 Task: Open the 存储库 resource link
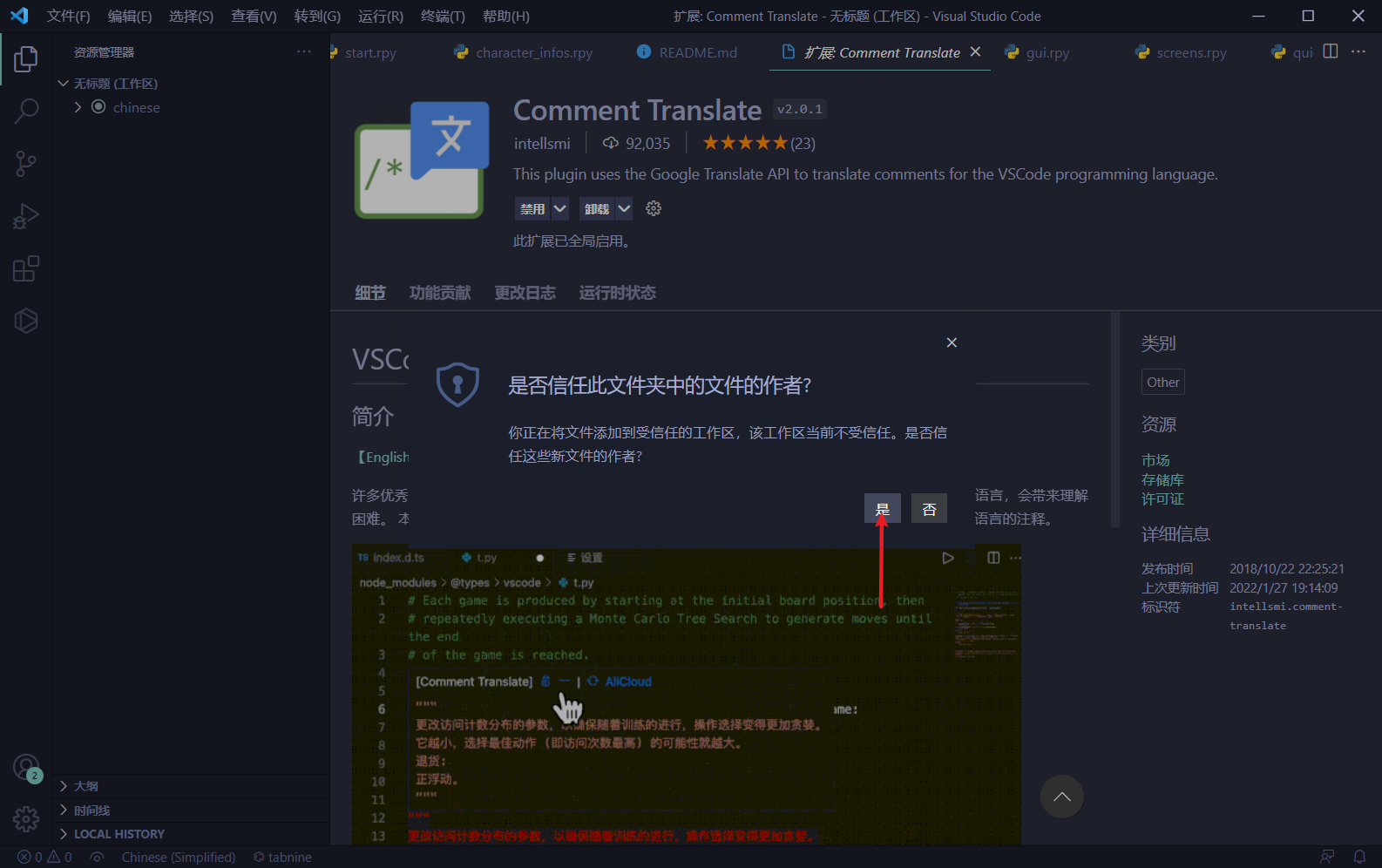tap(1162, 480)
